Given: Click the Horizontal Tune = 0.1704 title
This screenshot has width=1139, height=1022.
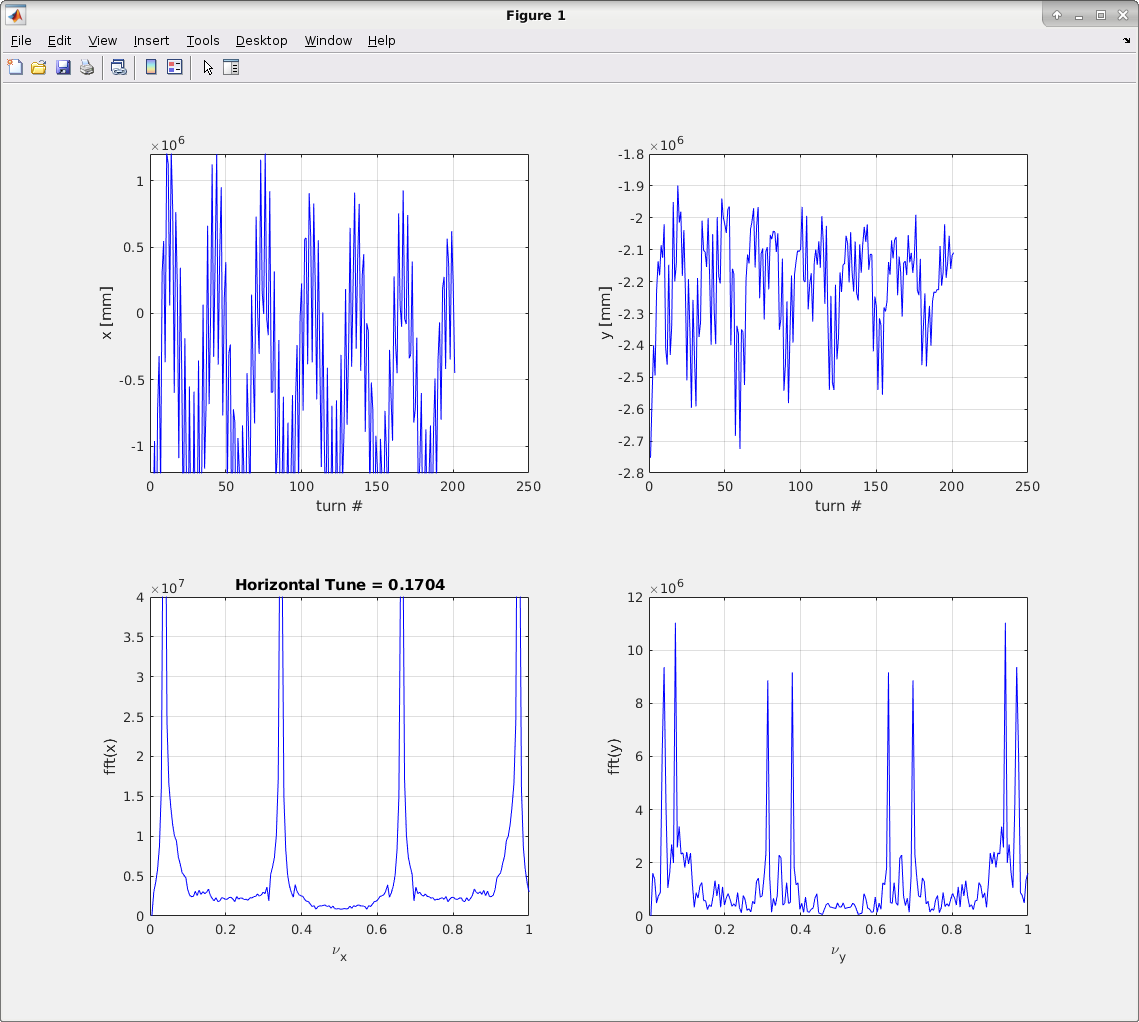Looking at the screenshot, I should 339,585.
